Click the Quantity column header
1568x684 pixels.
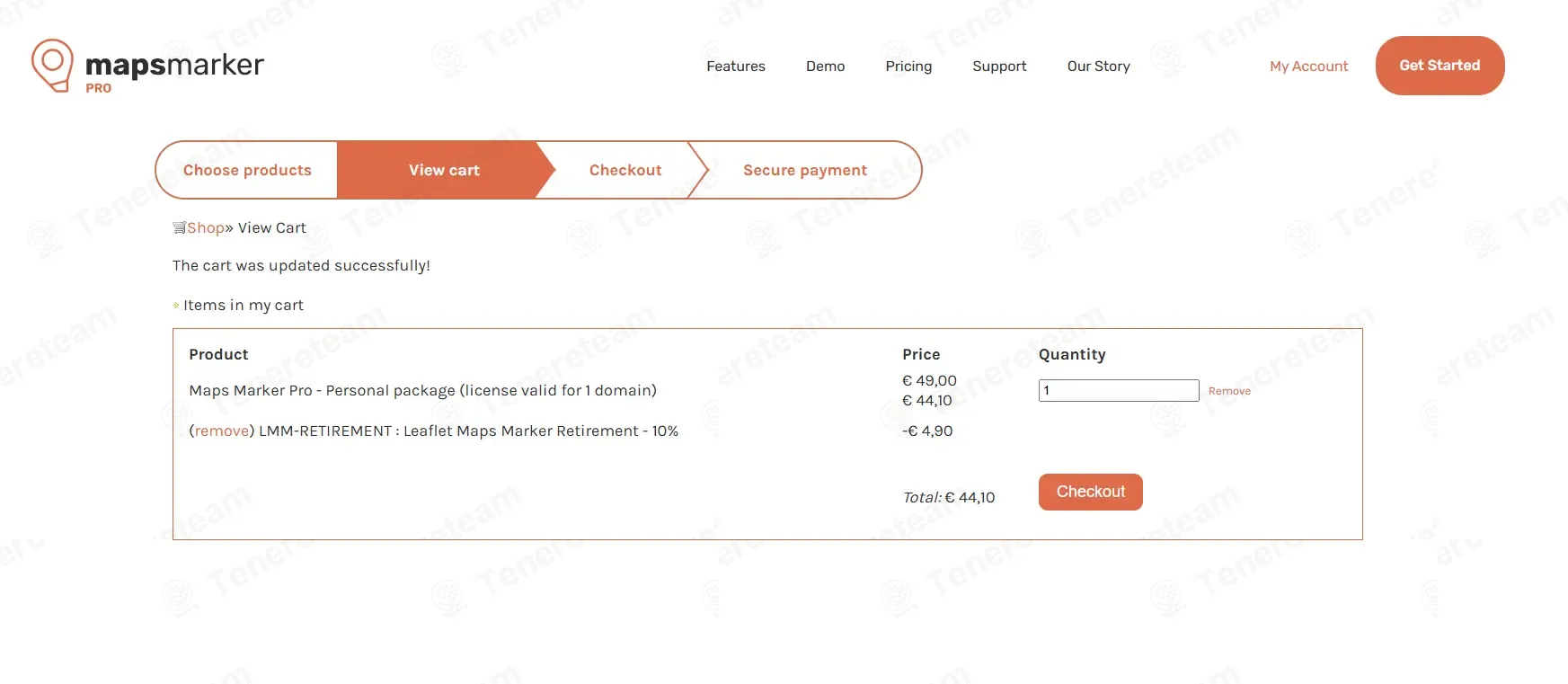(1072, 354)
